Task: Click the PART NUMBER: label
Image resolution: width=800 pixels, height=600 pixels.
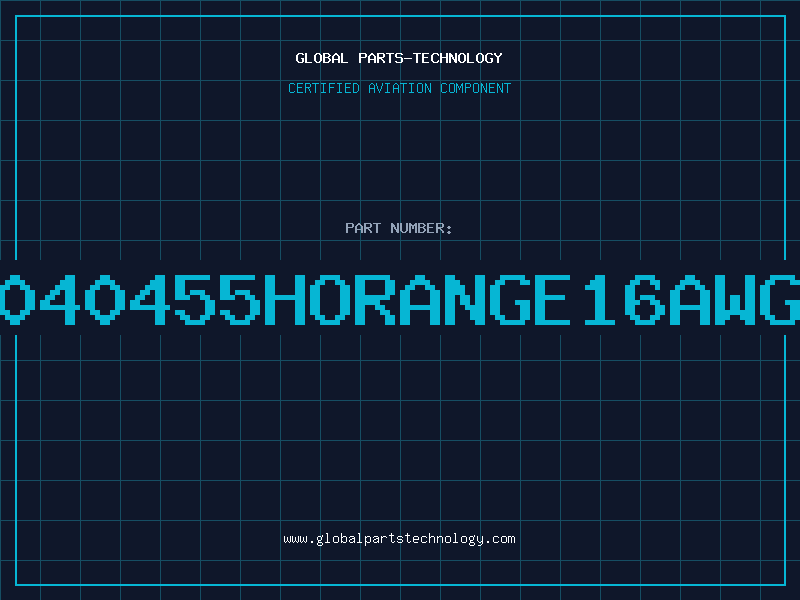Action: [x=398, y=228]
